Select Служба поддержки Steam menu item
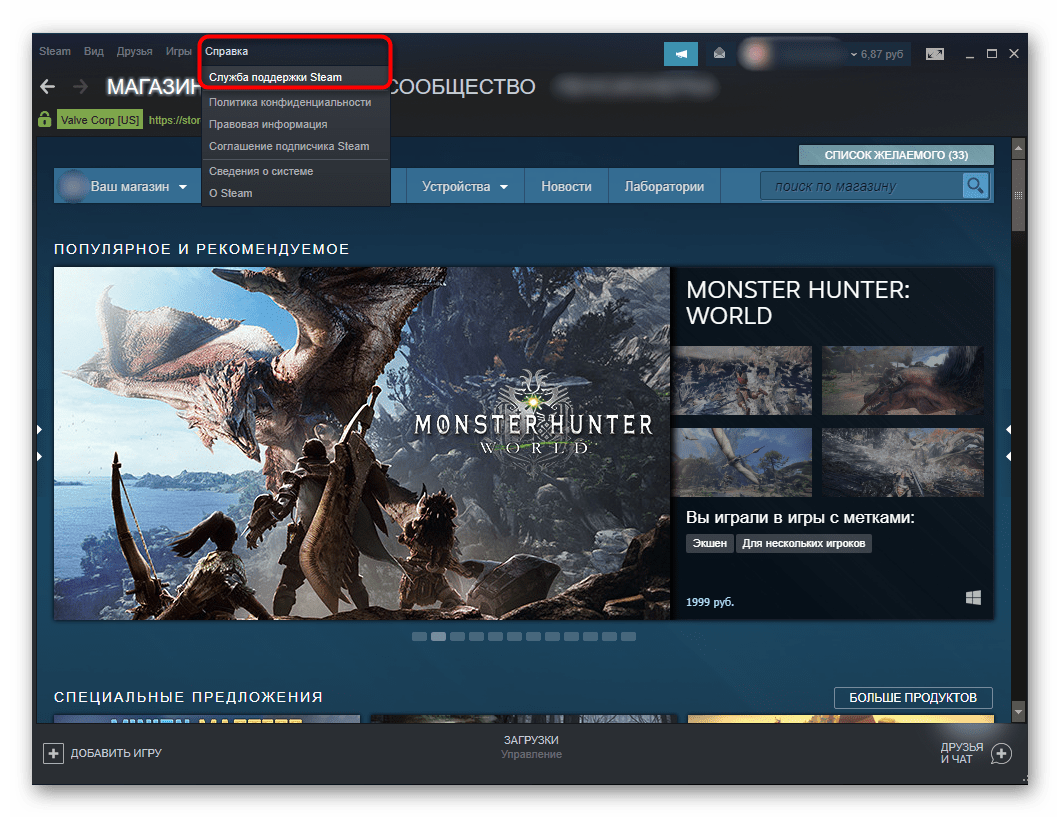 point(275,77)
